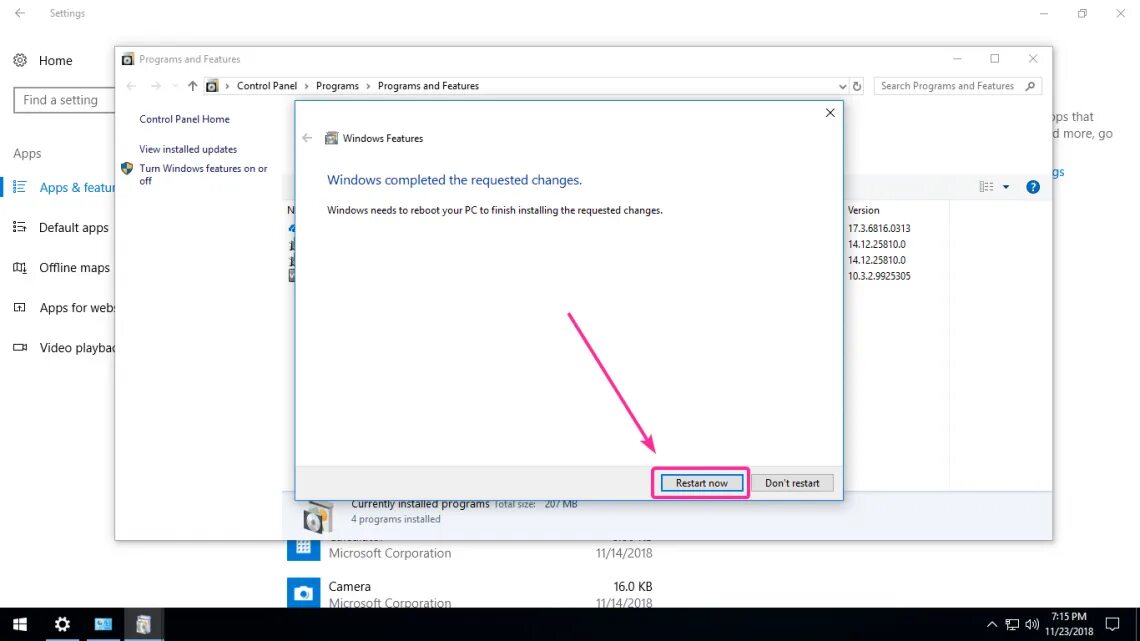This screenshot has width=1140, height=641.
Task: Expand the view options dropdown arrow
Action: click(x=1006, y=187)
